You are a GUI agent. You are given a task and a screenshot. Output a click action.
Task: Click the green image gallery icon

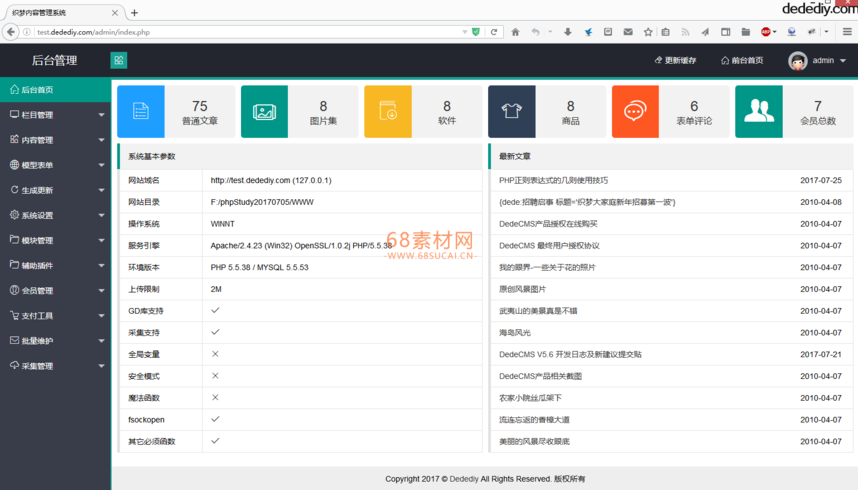point(264,111)
